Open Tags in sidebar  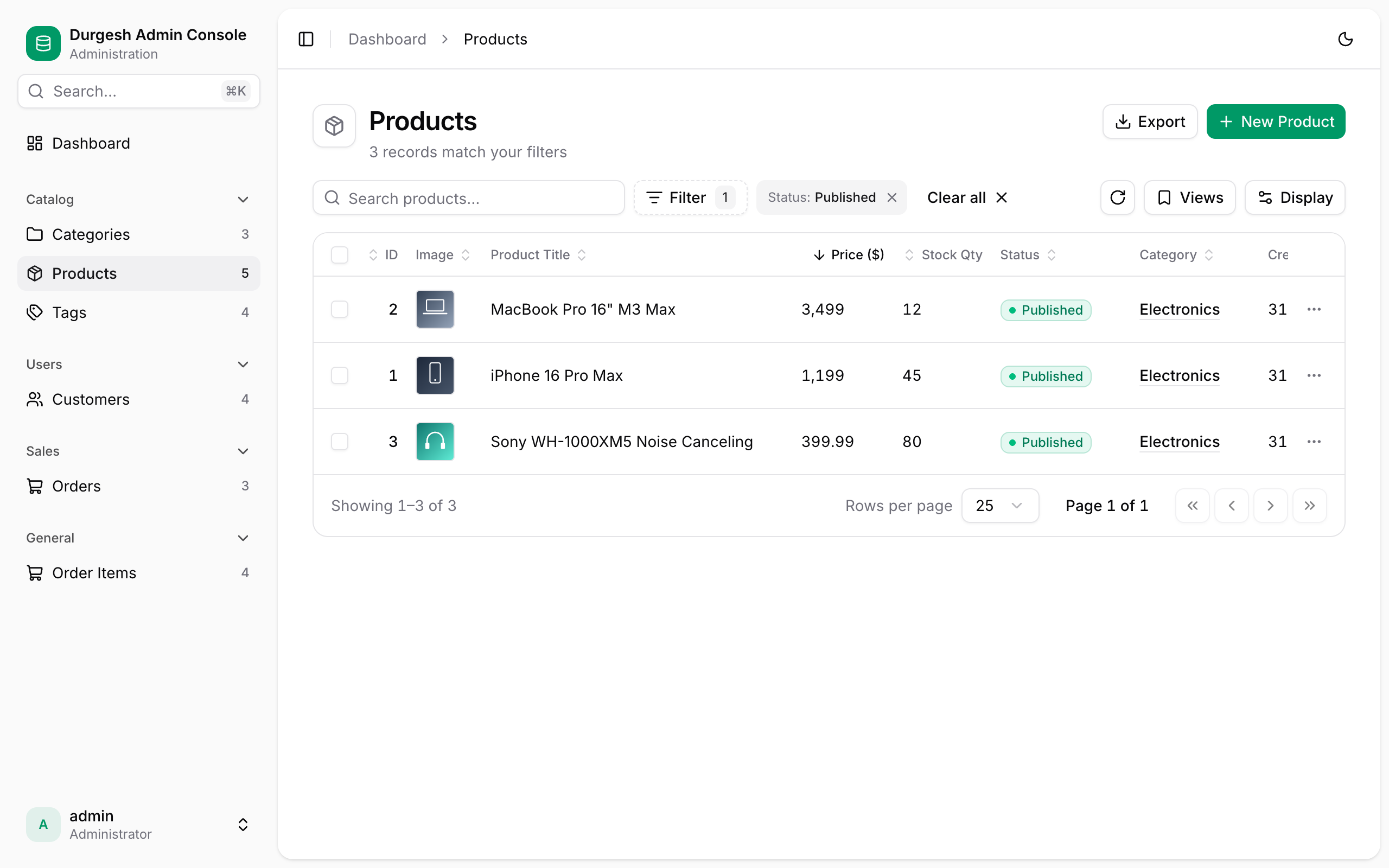tap(138, 312)
